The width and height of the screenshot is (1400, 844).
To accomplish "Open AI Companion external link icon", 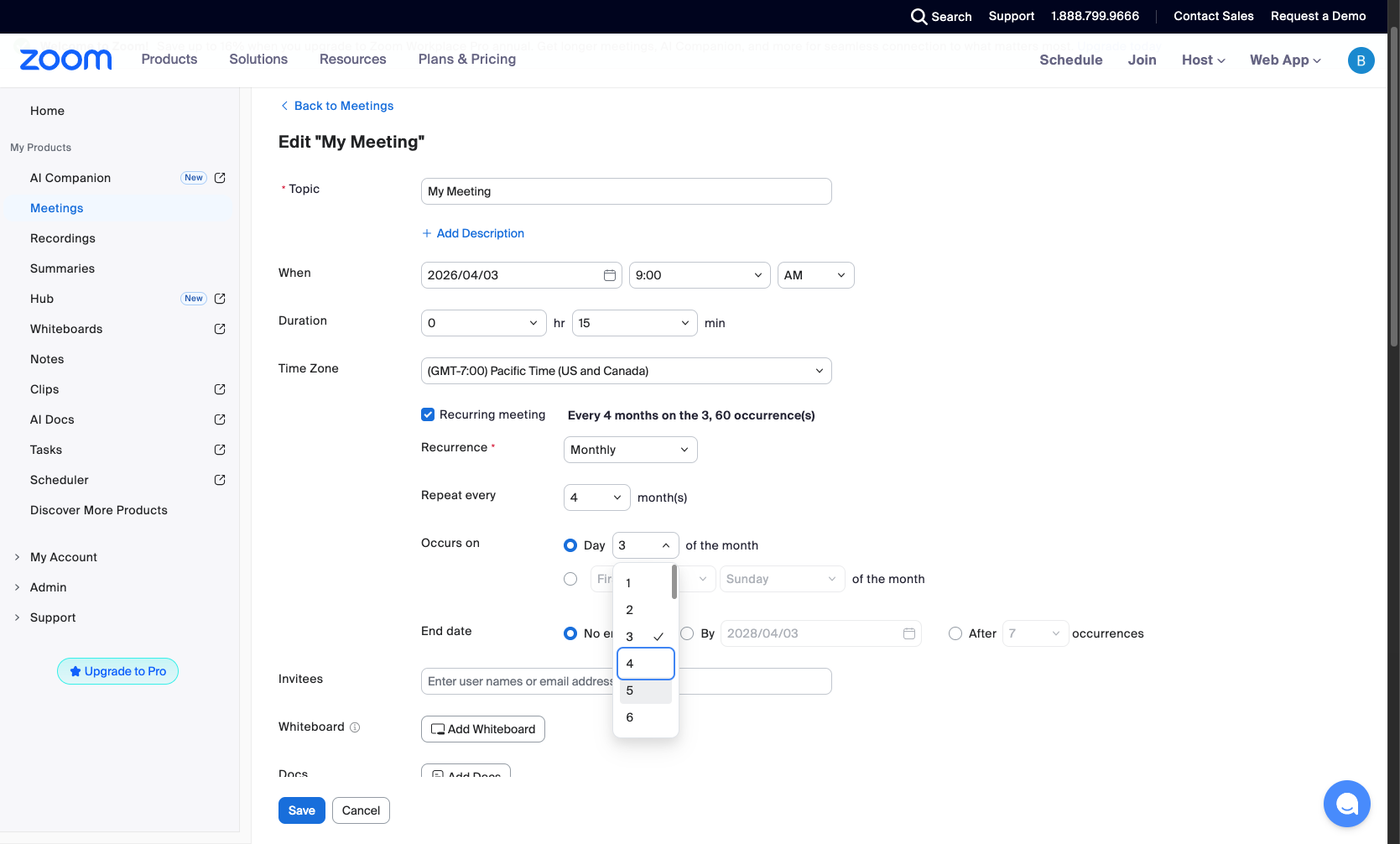I will point(220,178).
